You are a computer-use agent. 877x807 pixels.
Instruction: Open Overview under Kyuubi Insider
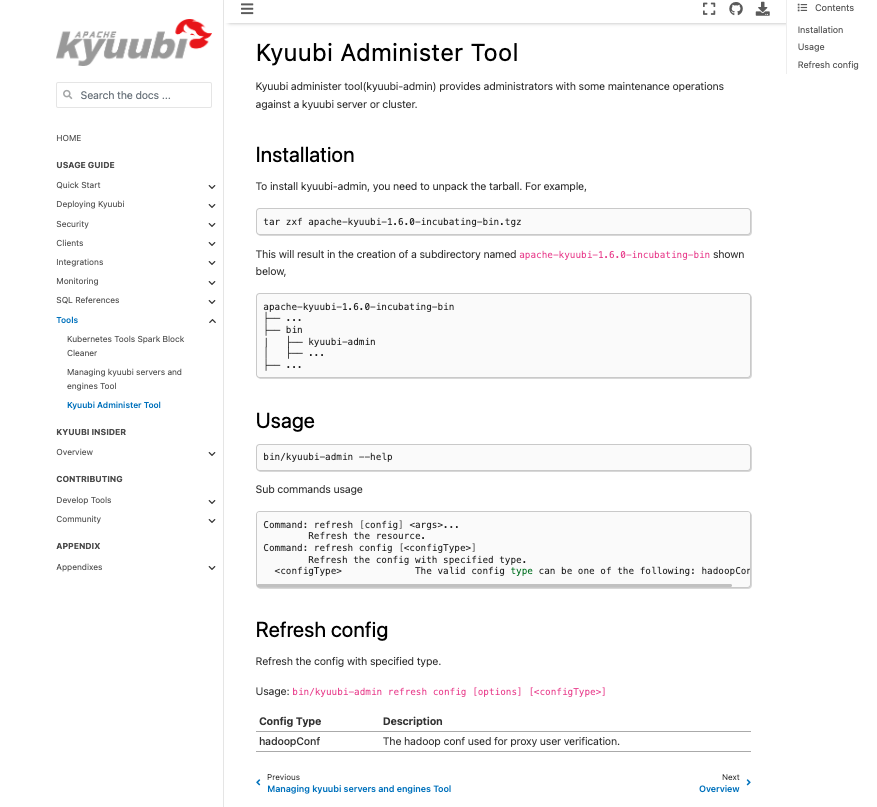[x=74, y=452]
